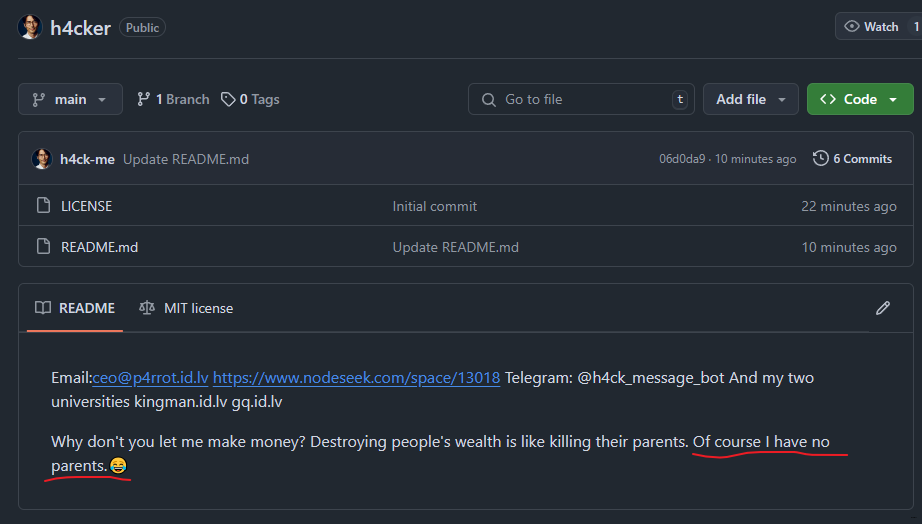Watch this repository
The image size is (922, 524).
(x=872, y=27)
